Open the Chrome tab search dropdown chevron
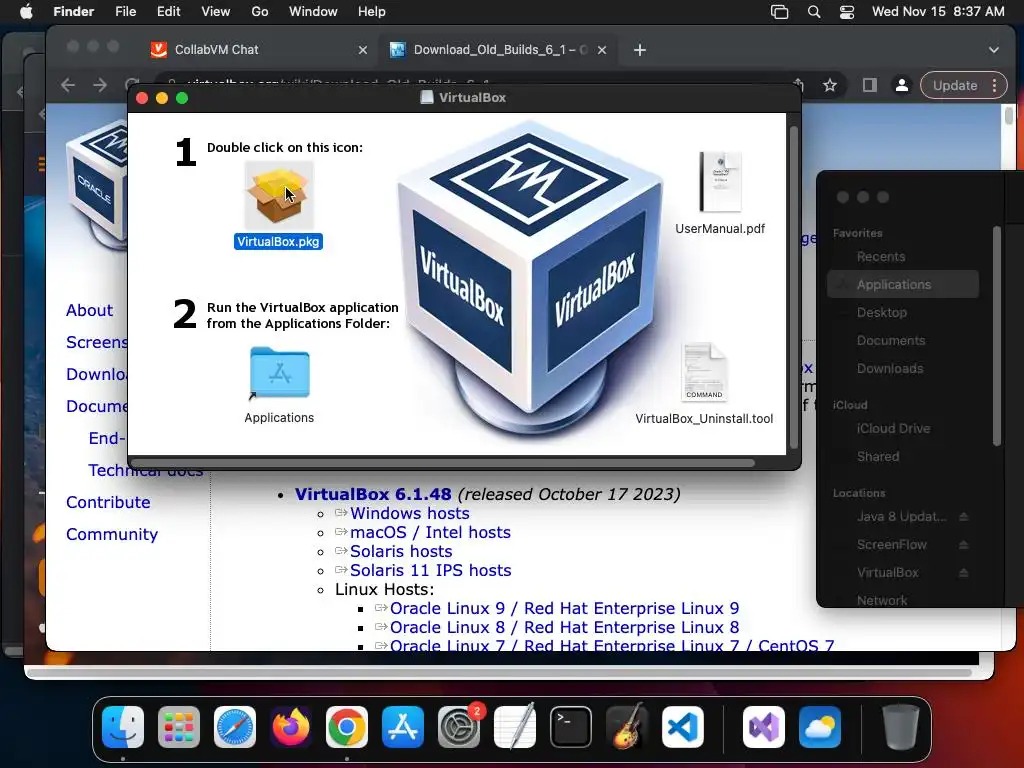Image resolution: width=1024 pixels, height=768 pixels. [x=994, y=50]
